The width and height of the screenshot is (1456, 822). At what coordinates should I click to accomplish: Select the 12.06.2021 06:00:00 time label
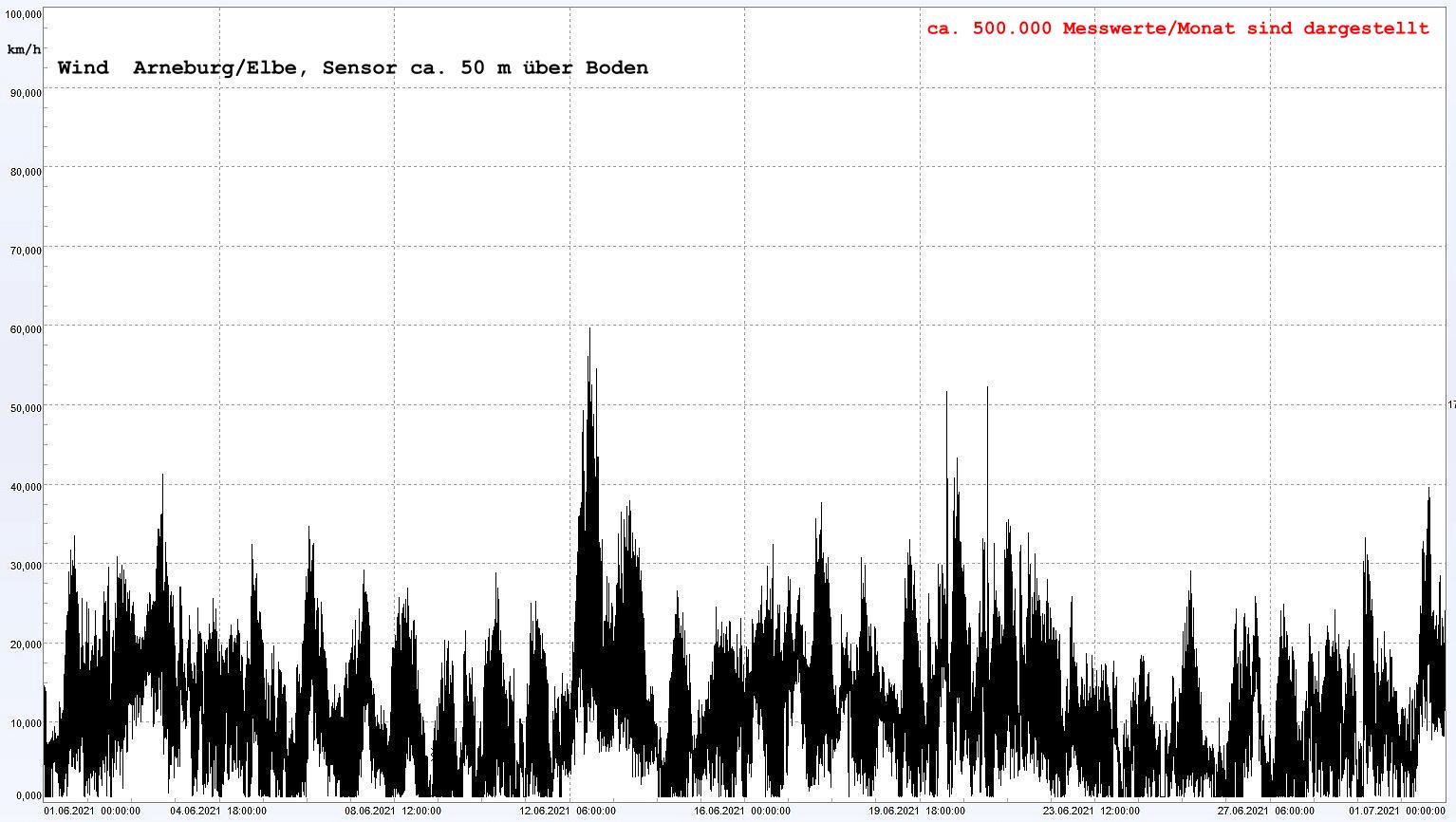pos(568,811)
